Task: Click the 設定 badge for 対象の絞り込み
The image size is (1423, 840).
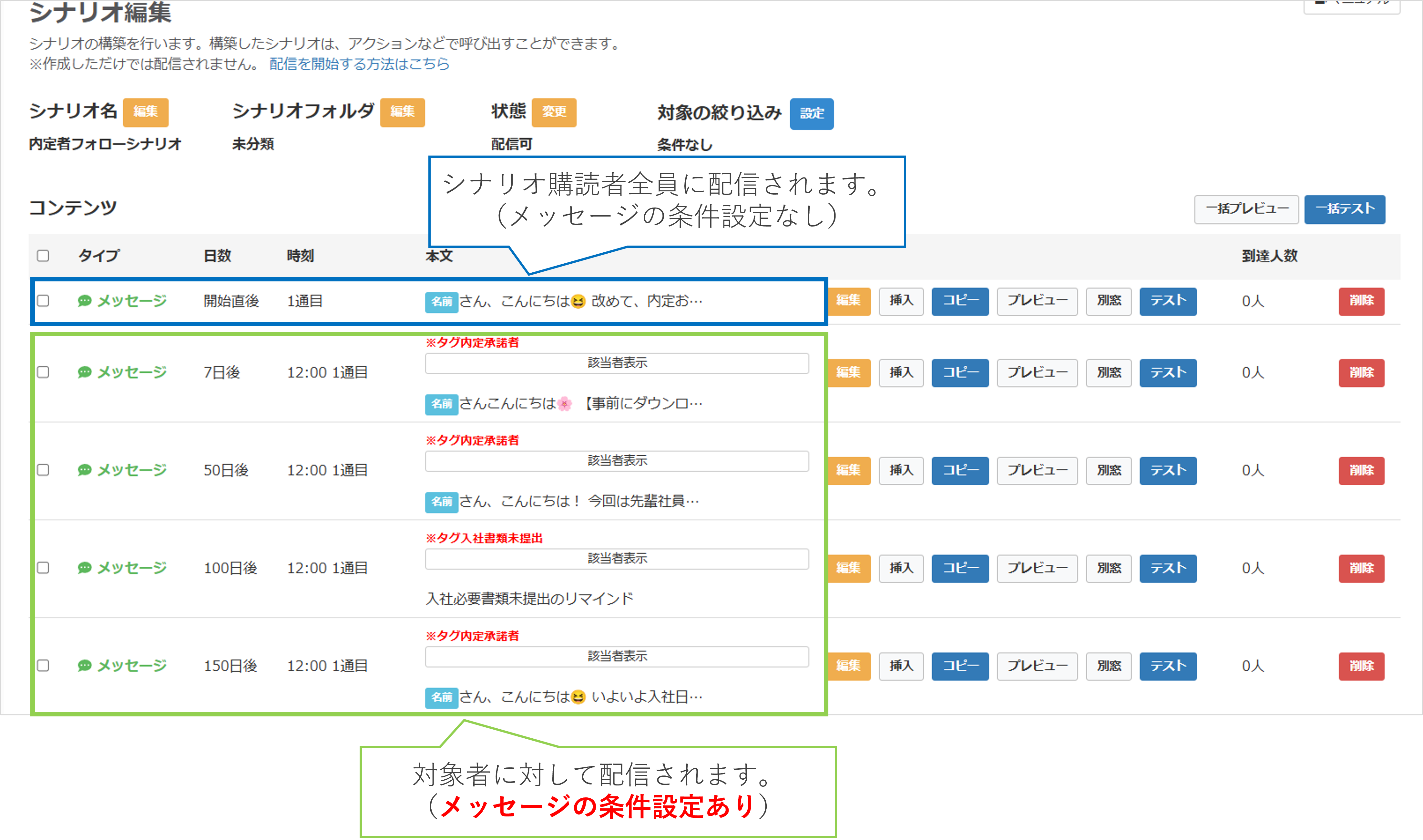Action: point(811,114)
